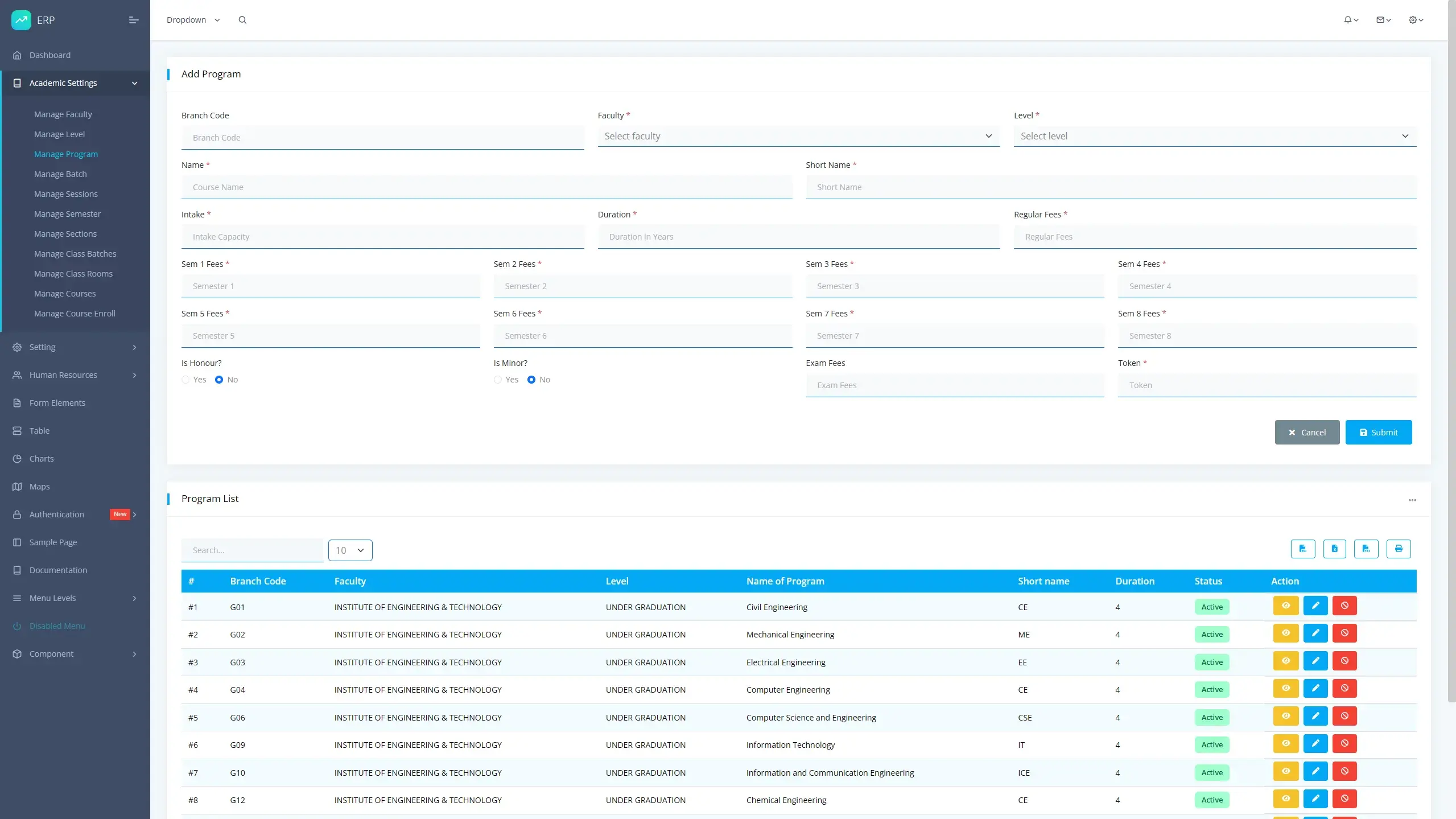The width and height of the screenshot is (1456, 819).
Task: Disable the Civil Engineering program
Action: 1344,606
